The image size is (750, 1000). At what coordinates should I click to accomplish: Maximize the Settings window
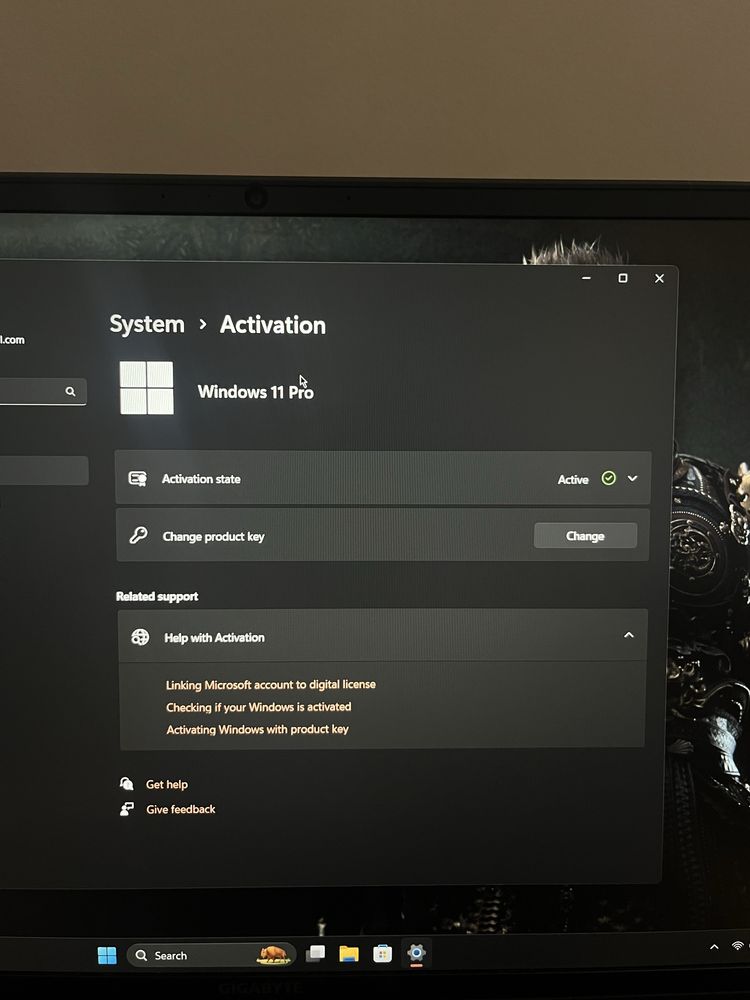coord(623,278)
